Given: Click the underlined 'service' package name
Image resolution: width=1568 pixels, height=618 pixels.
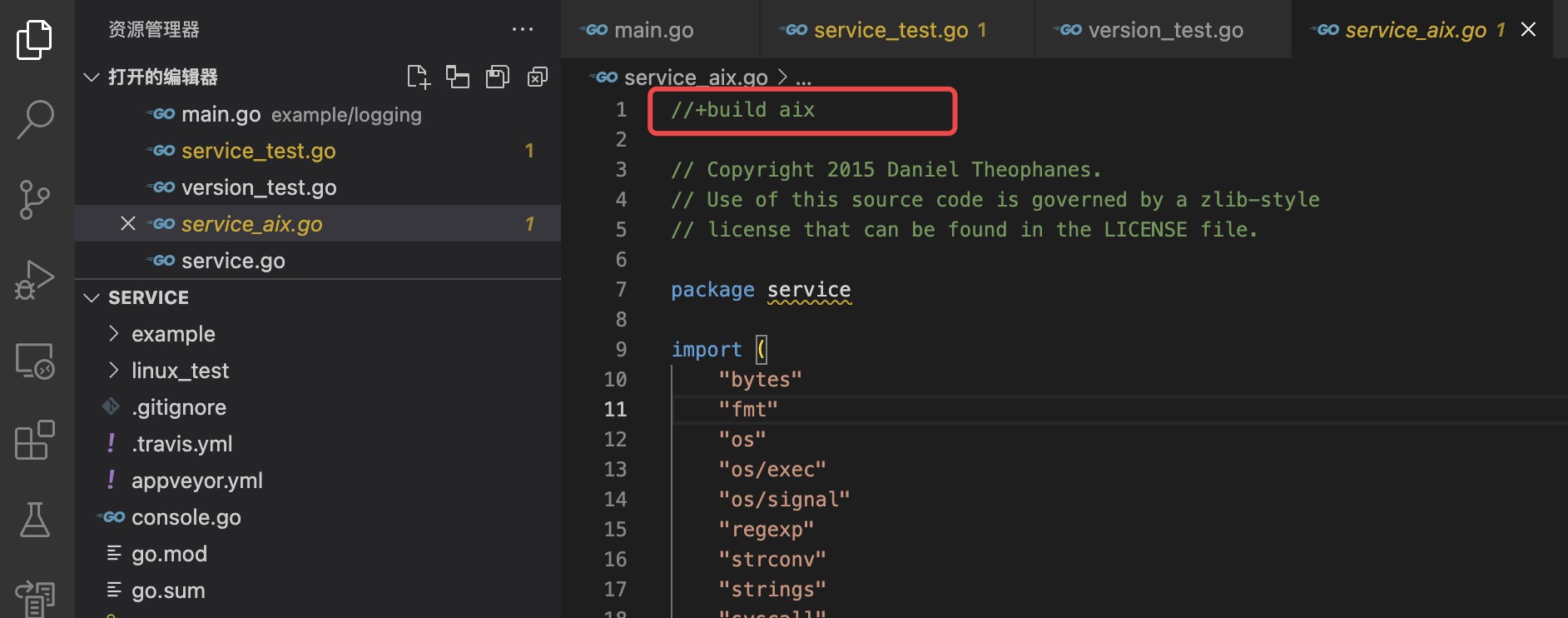Looking at the screenshot, I should pos(809,290).
